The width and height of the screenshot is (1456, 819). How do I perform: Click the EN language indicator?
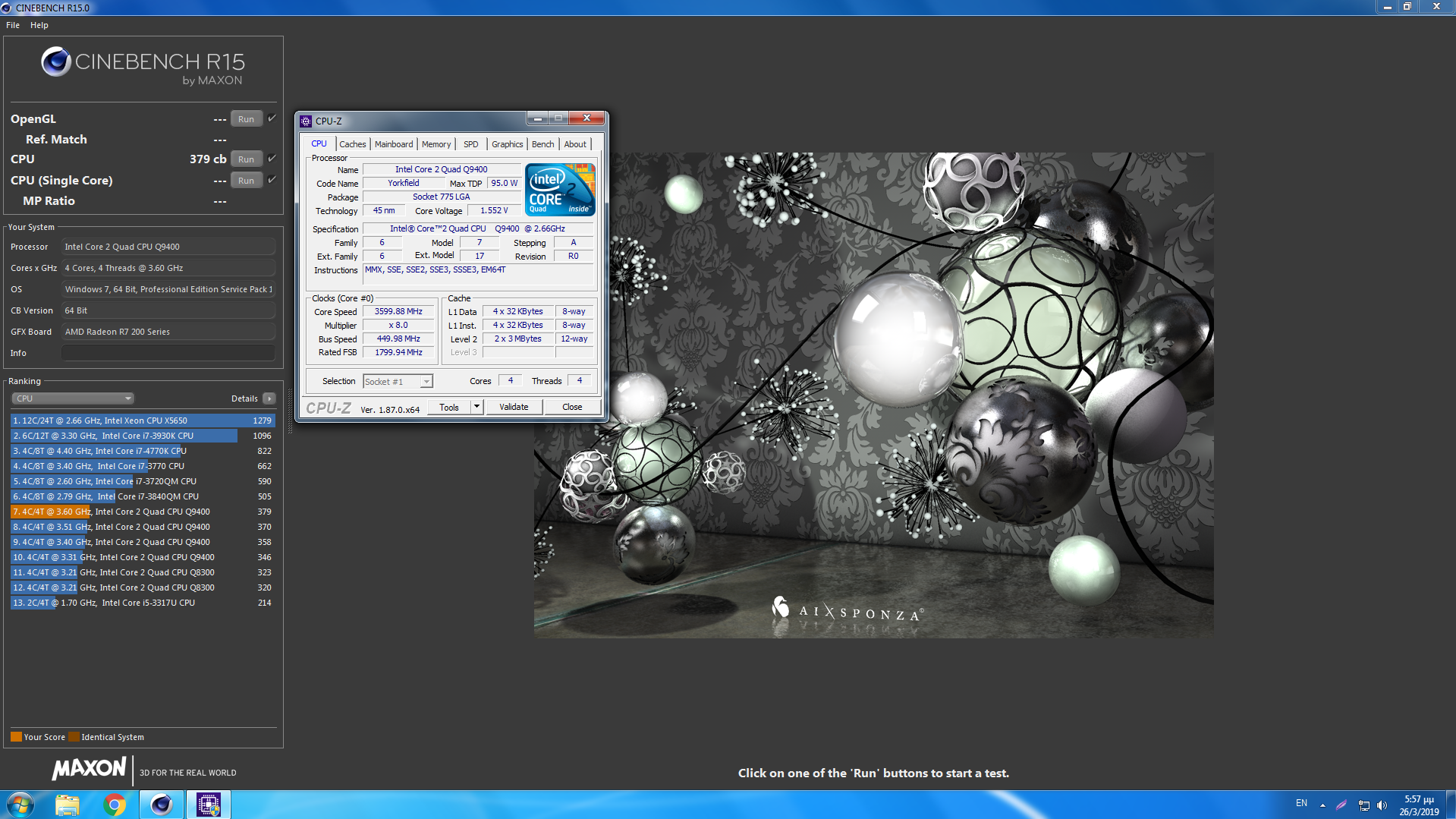tap(1301, 803)
